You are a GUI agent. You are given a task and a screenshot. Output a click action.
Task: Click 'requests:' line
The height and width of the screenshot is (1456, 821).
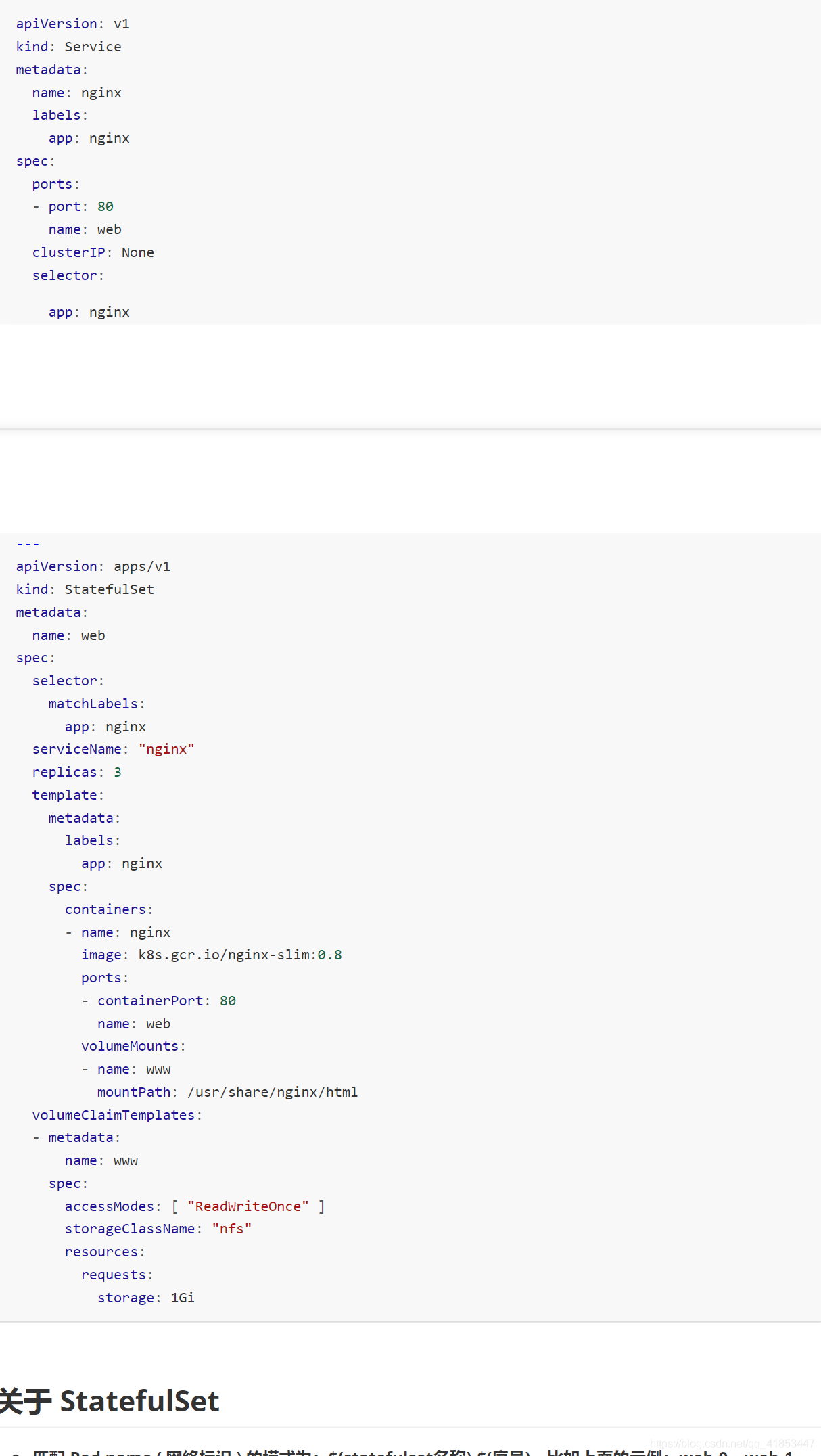pos(117,1275)
